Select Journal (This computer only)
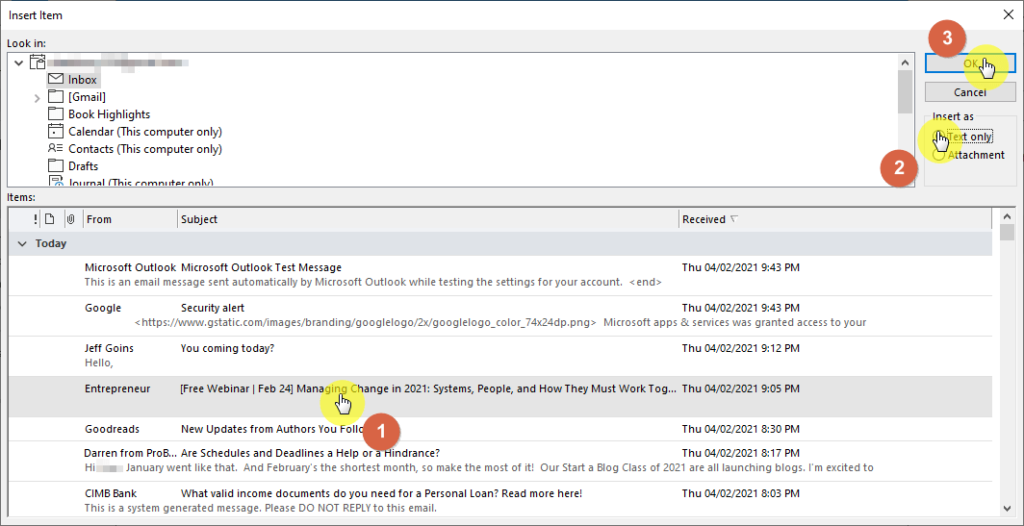This screenshot has height=526, width=1024. point(141,182)
